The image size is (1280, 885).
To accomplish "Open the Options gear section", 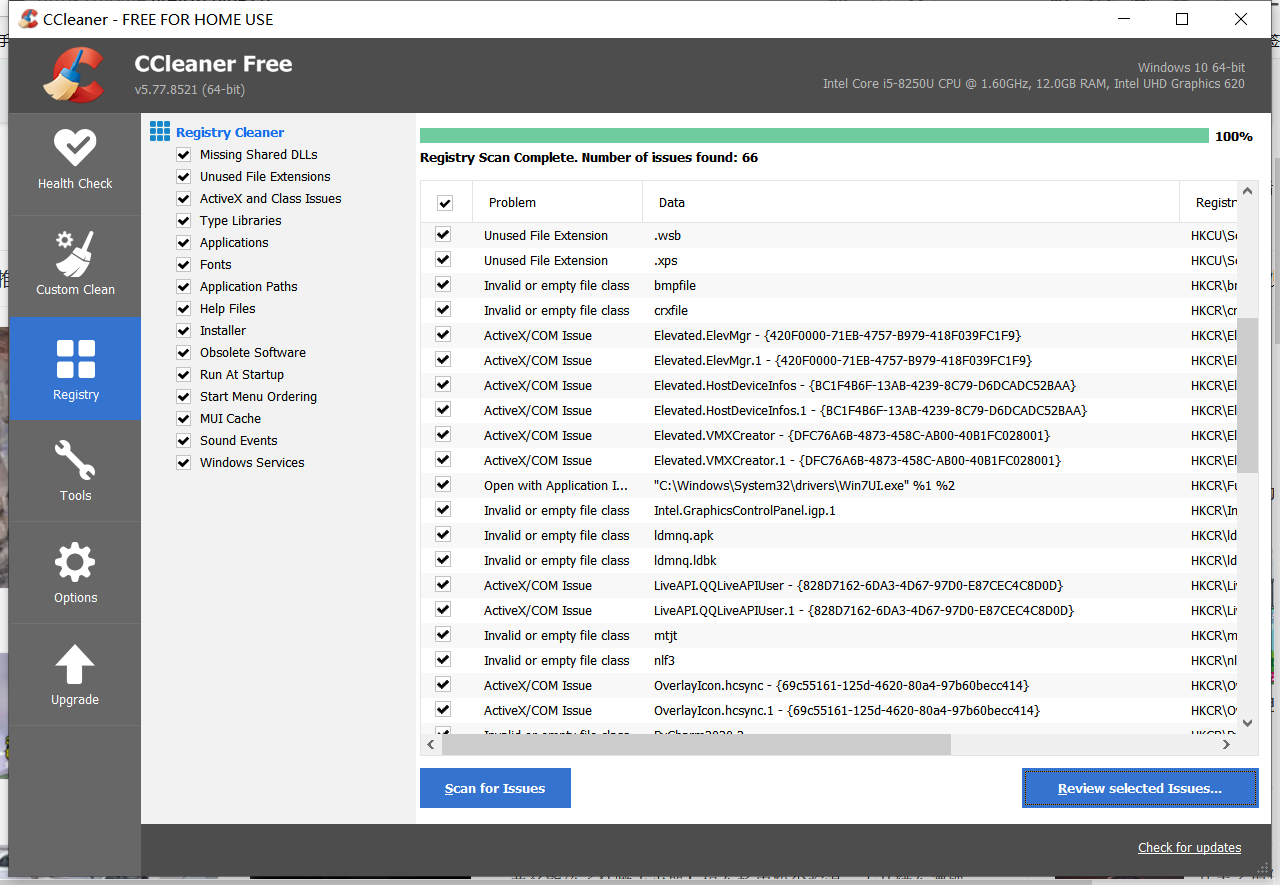I will click(x=75, y=573).
